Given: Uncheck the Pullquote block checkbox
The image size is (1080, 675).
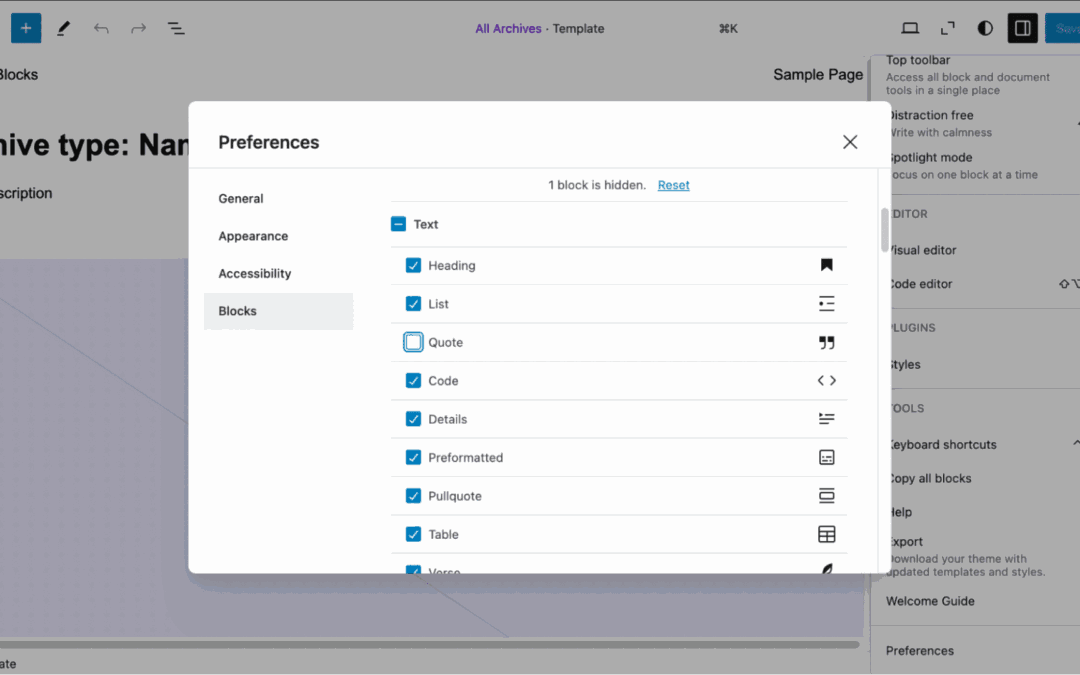Looking at the screenshot, I should point(413,496).
